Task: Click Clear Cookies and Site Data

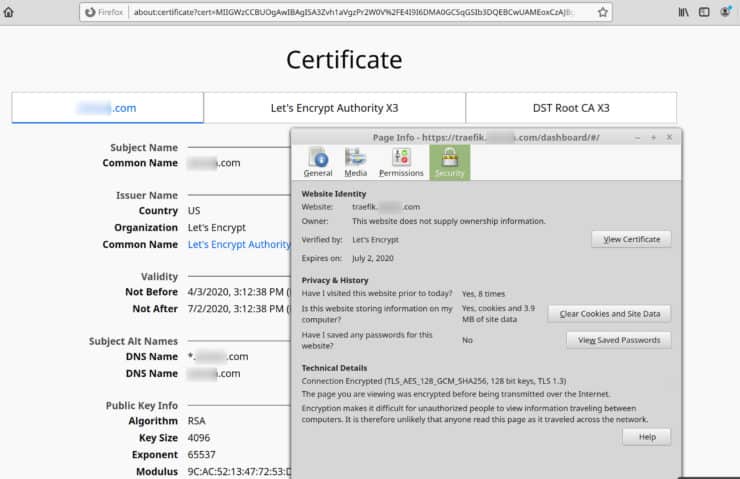Action: tap(609, 314)
